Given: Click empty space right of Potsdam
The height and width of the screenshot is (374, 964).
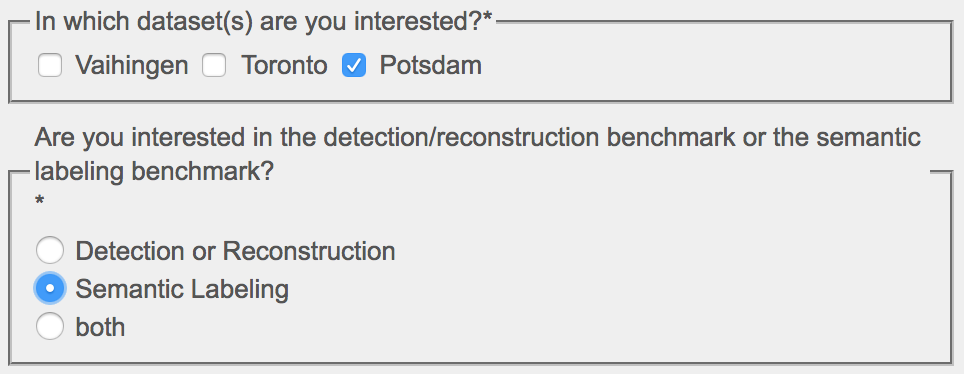Looking at the screenshot, I should click(x=713, y=65).
